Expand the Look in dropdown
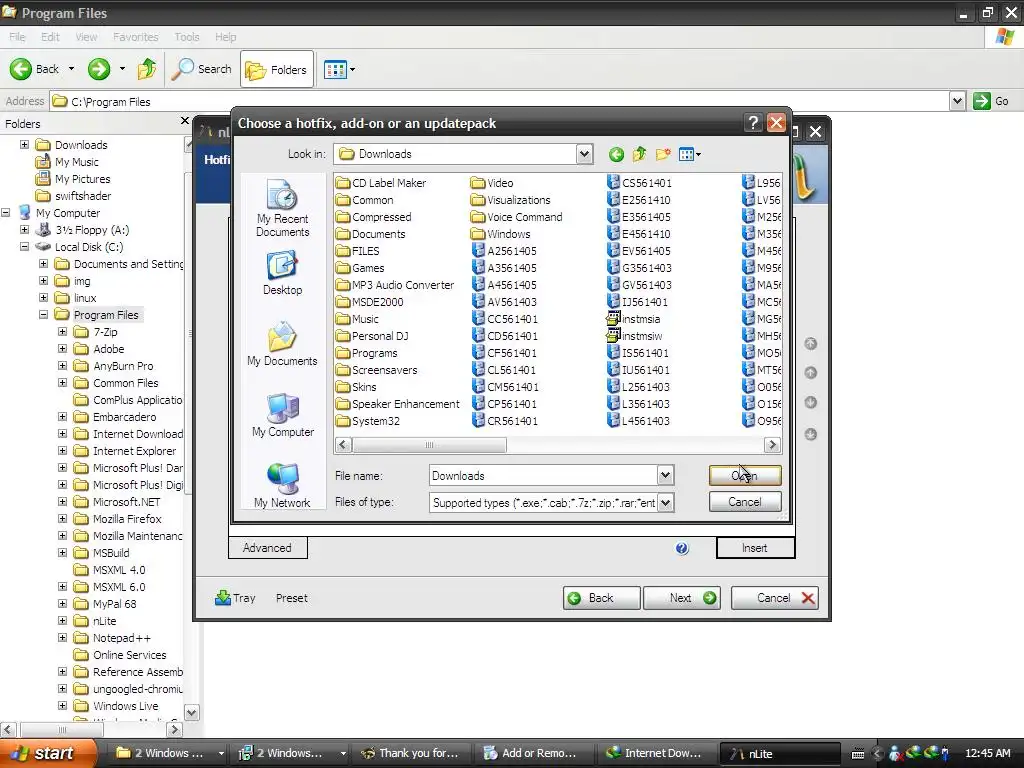 point(584,154)
